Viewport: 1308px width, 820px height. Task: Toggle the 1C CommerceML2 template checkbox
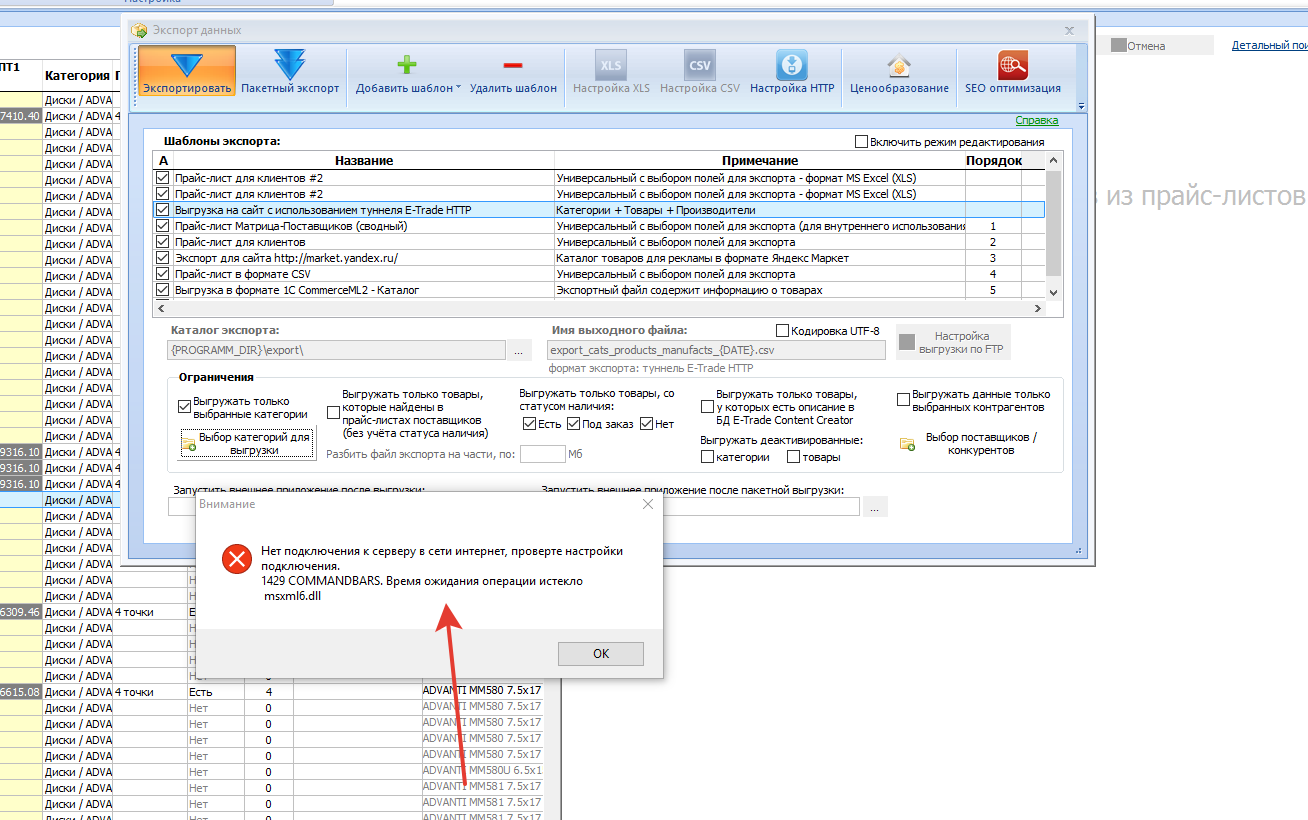coord(163,290)
